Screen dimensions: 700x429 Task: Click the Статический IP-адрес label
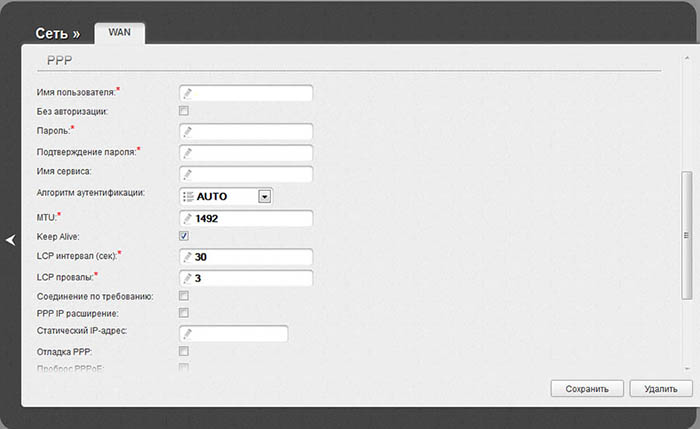tap(82, 331)
